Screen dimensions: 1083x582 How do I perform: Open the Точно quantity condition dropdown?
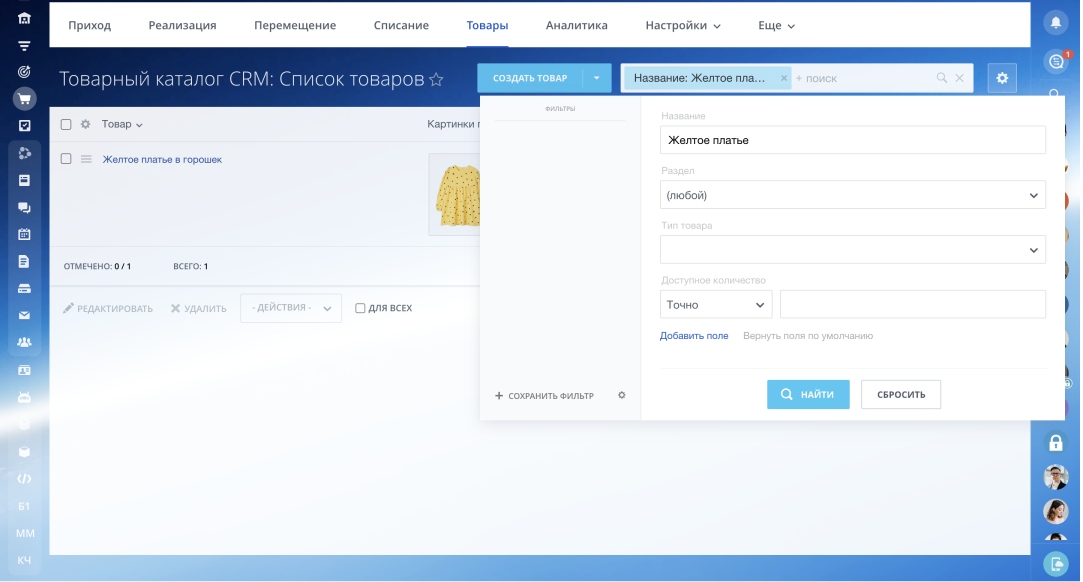715,304
